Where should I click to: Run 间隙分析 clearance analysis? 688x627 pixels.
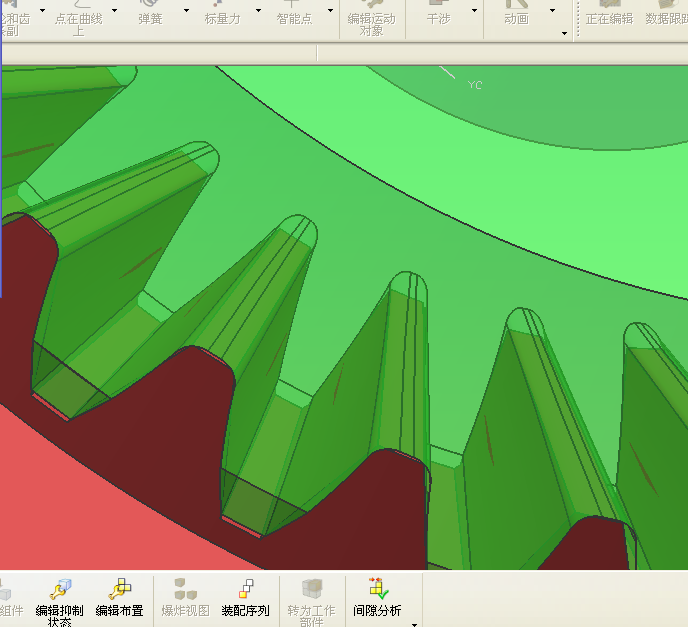click(377, 598)
